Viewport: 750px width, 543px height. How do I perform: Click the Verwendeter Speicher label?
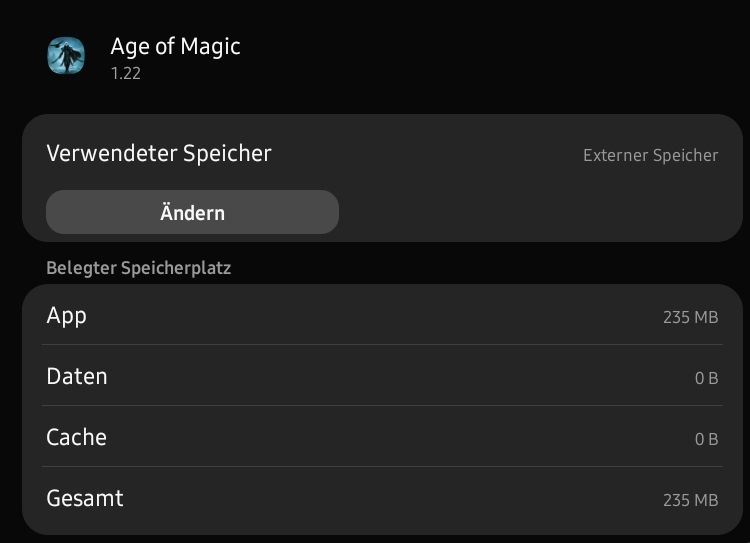point(159,154)
